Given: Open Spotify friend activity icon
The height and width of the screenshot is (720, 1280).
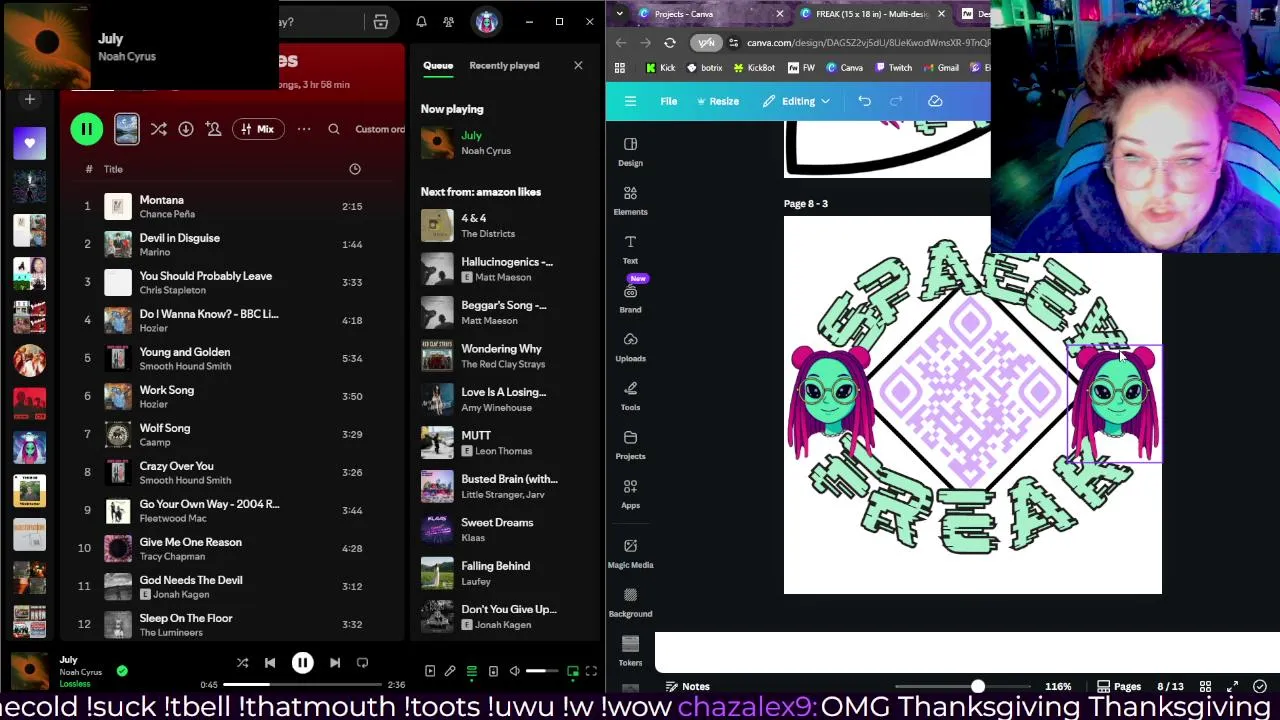Looking at the screenshot, I should click(x=449, y=22).
